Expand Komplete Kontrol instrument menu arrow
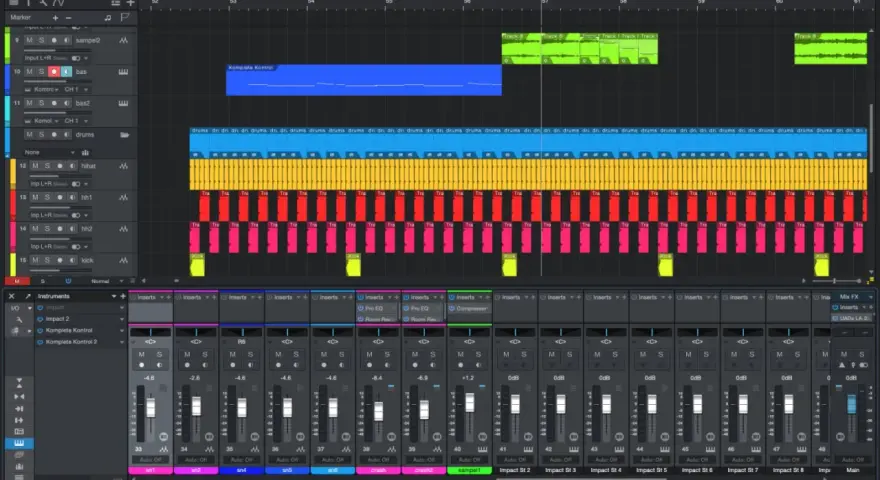880x480 pixels. tap(122, 331)
